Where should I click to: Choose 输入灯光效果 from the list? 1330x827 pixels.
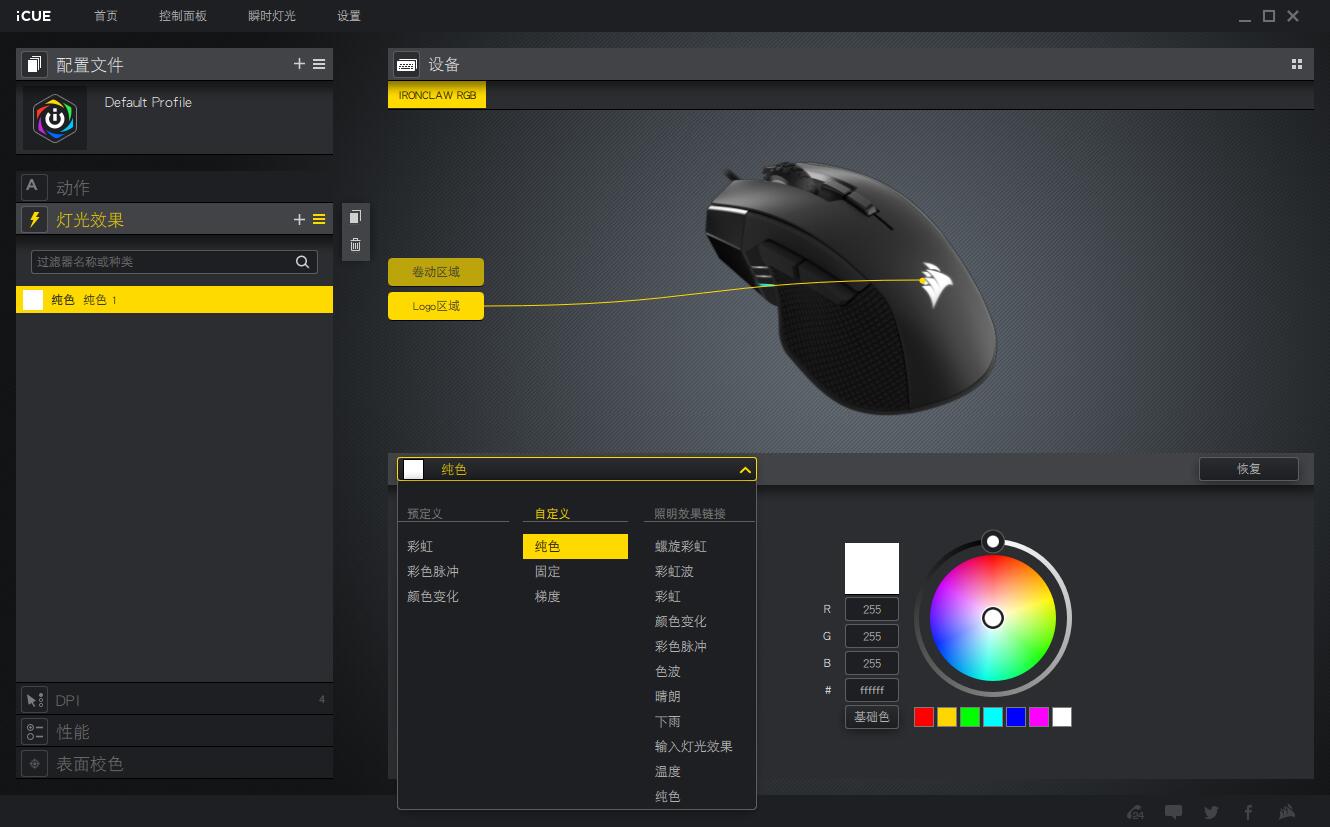[694, 747]
